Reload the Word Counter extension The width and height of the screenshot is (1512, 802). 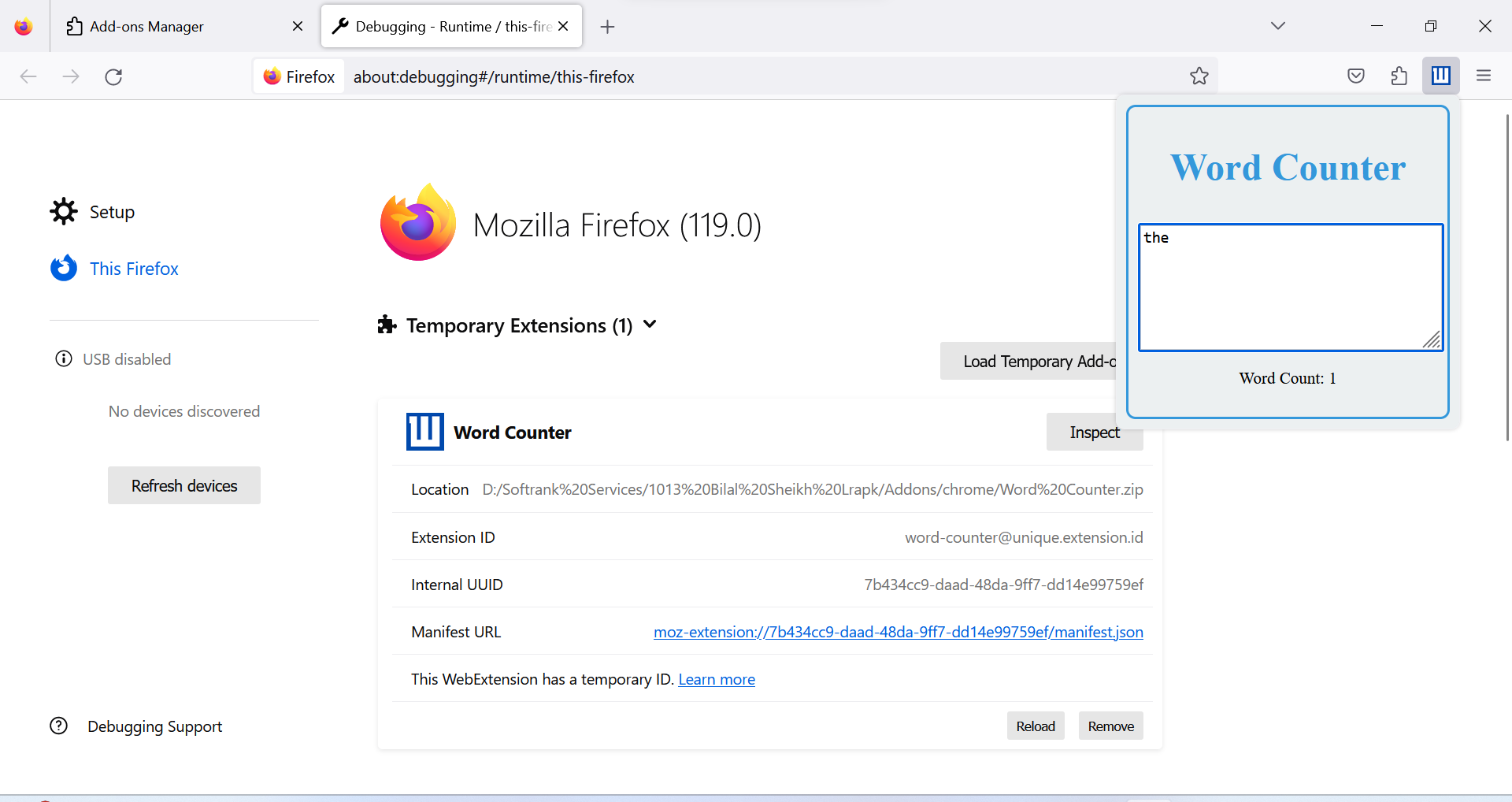pos(1036,726)
